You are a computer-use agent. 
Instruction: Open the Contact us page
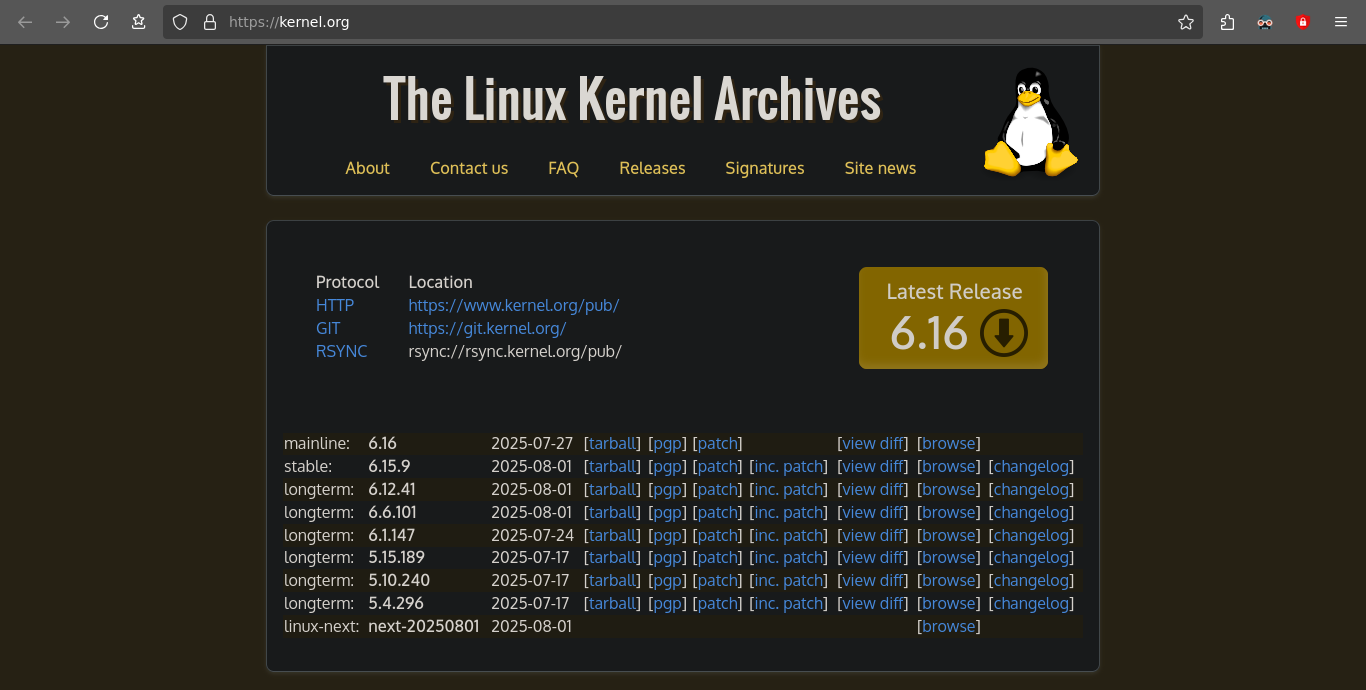click(x=469, y=168)
